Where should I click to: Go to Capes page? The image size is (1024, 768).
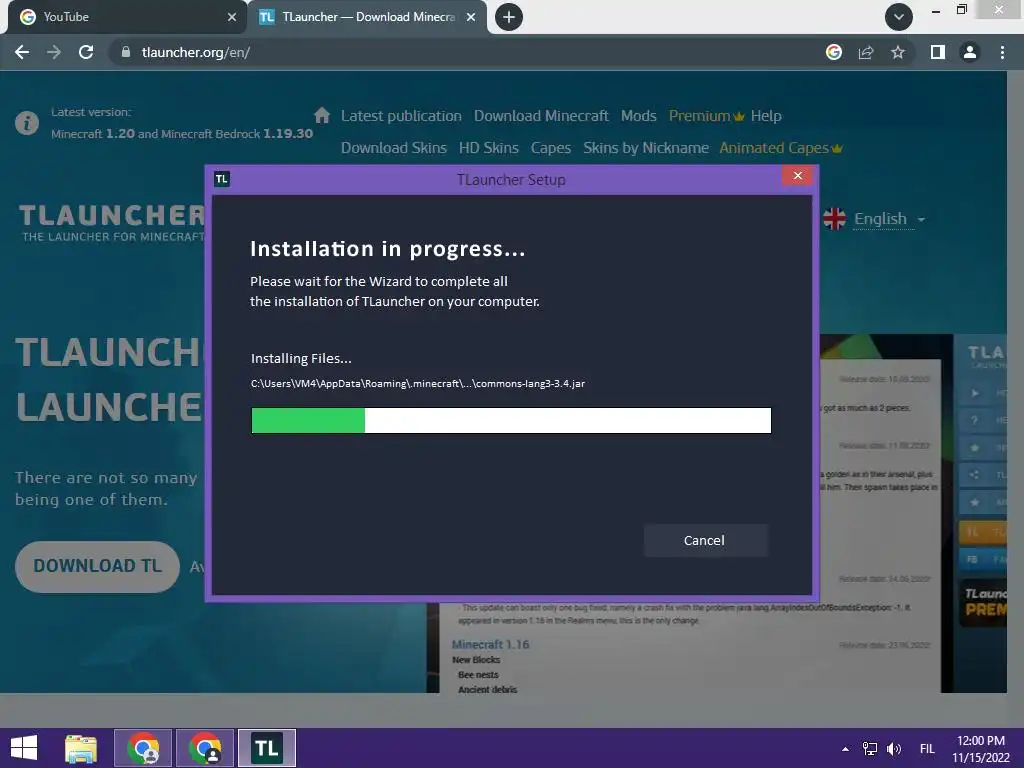(551, 148)
